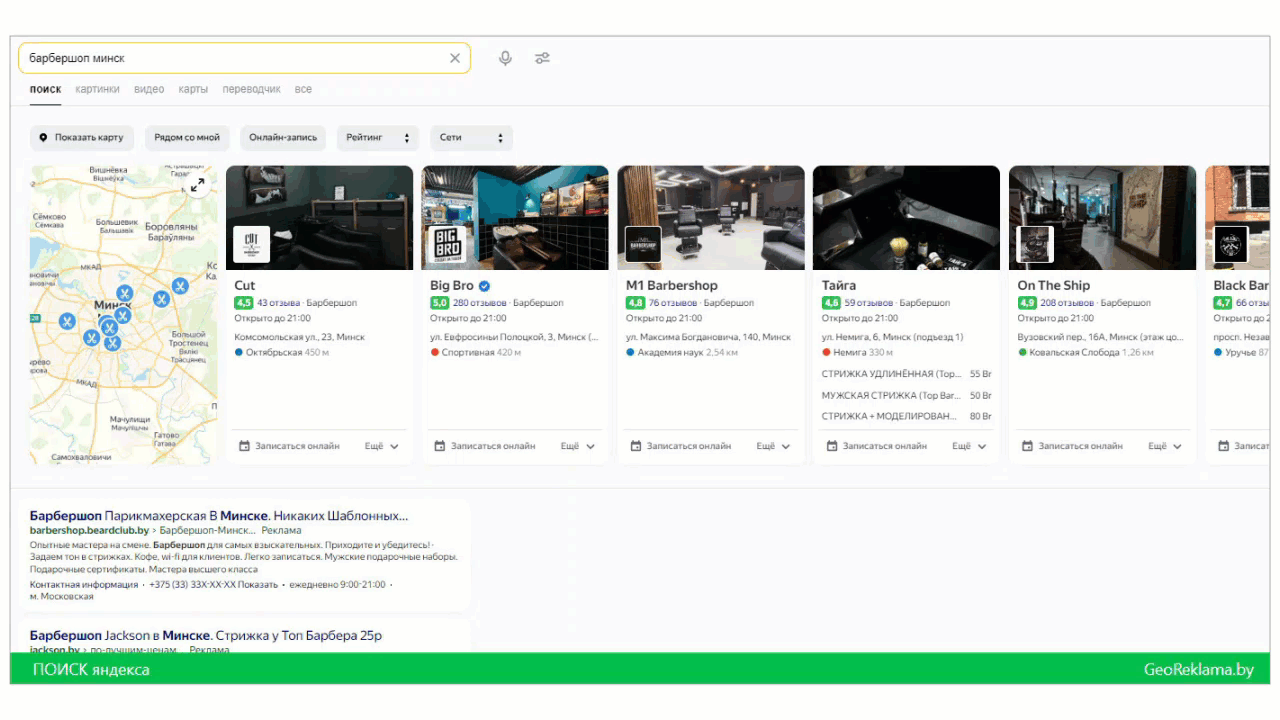Click the 43 отзыва reviews link
This screenshot has width=1280, height=720.
[279, 303]
